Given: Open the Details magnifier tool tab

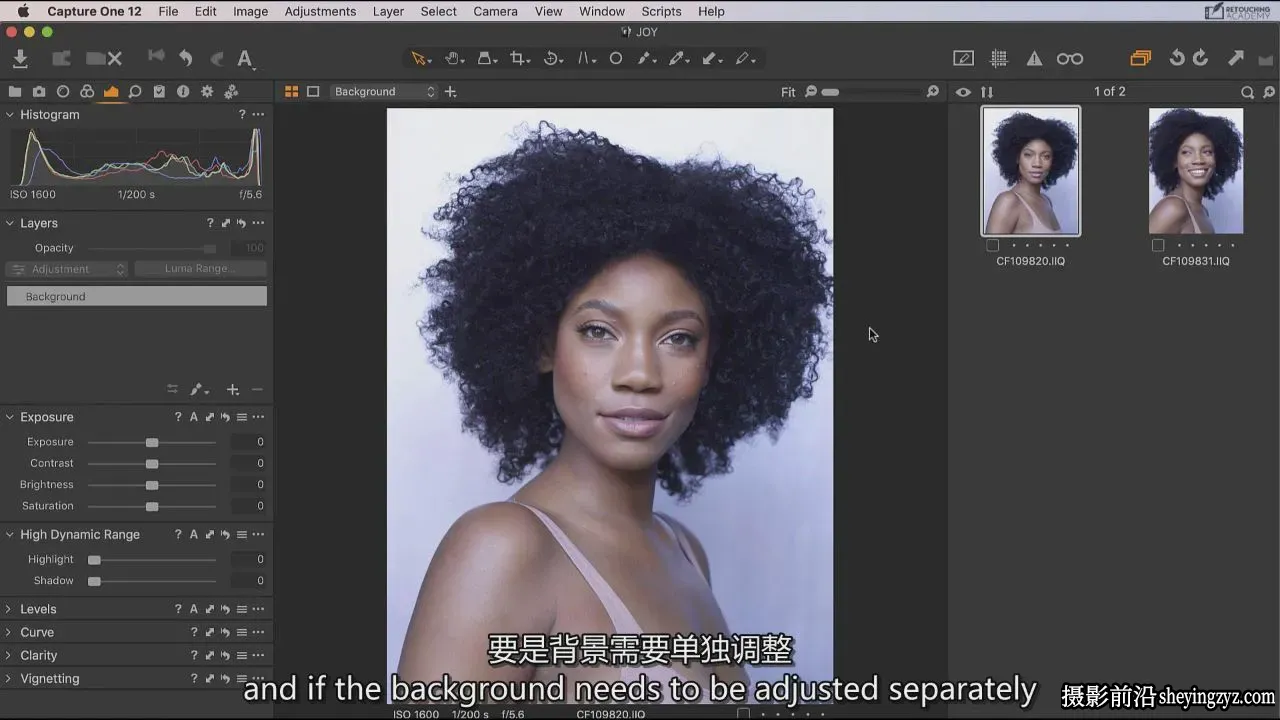Looking at the screenshot, I should (135, 92).
